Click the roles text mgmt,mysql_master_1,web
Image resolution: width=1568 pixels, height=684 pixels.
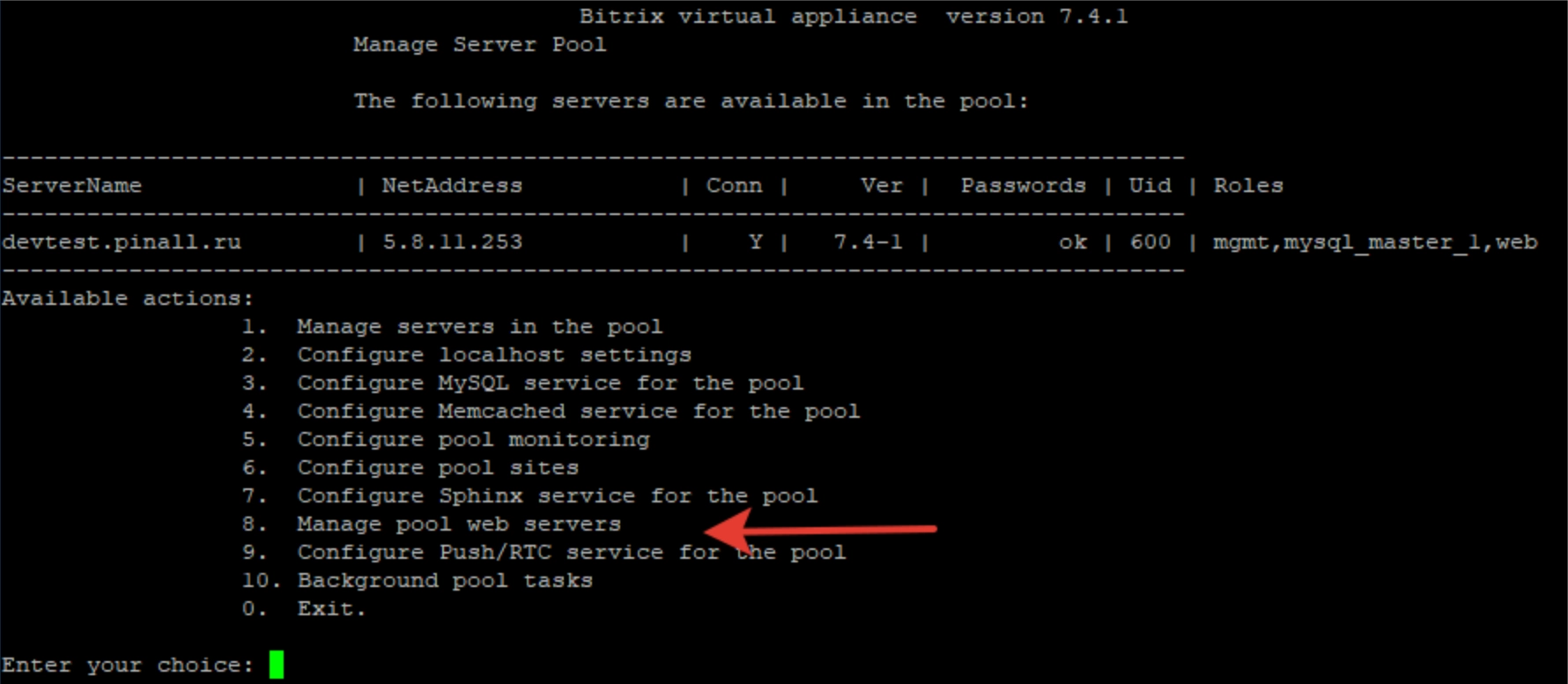point(1375,242)
